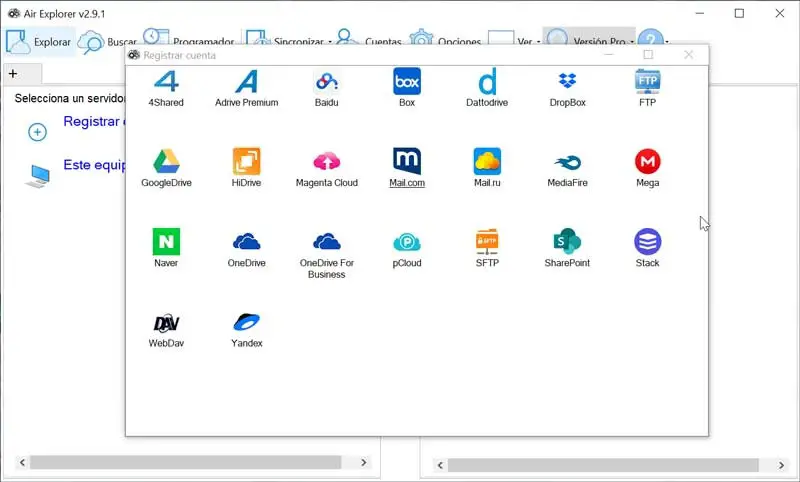Open the Explorar toolbar view

39,41
